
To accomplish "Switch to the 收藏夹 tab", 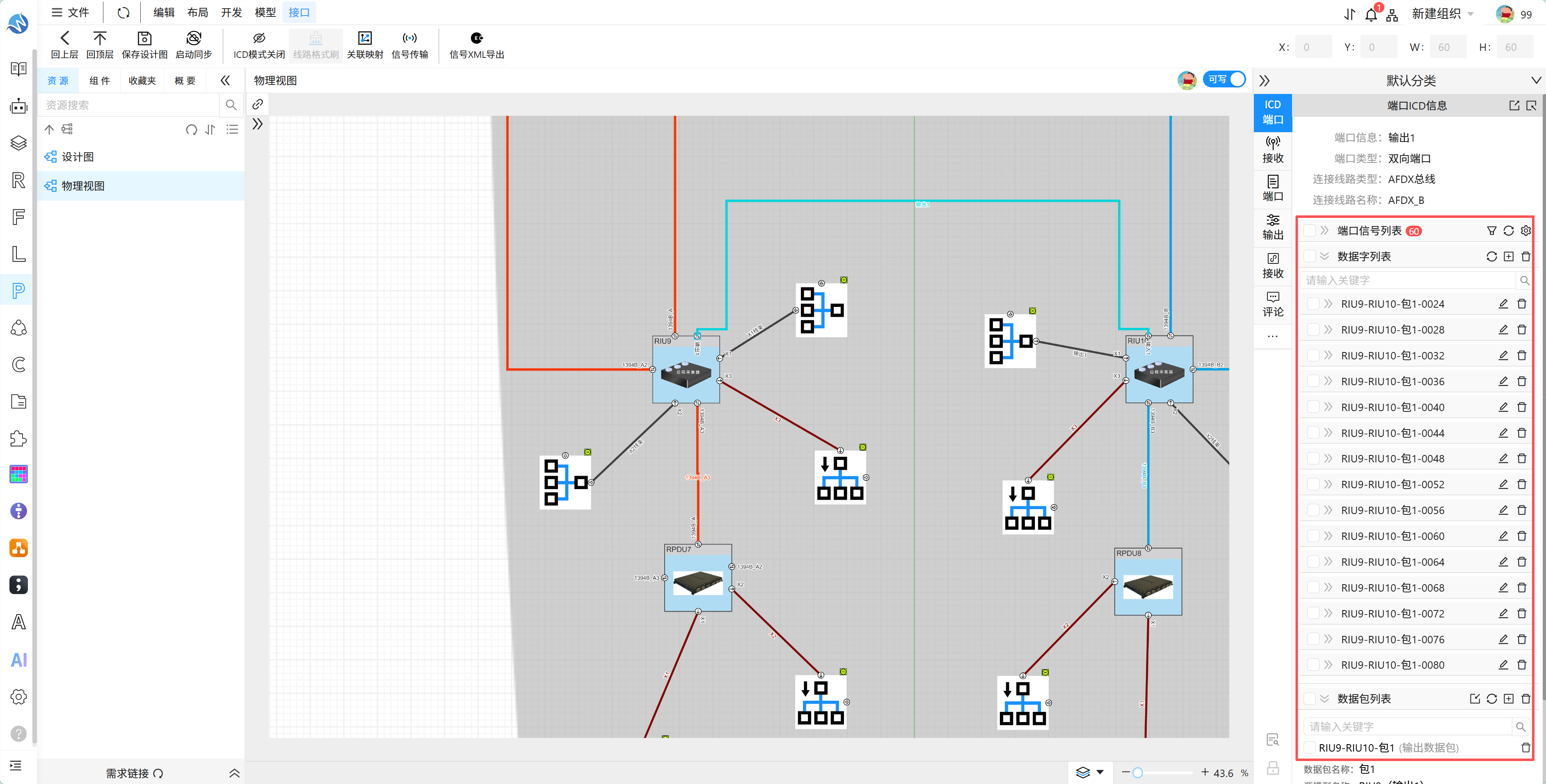I will click(x=142, y=80).
